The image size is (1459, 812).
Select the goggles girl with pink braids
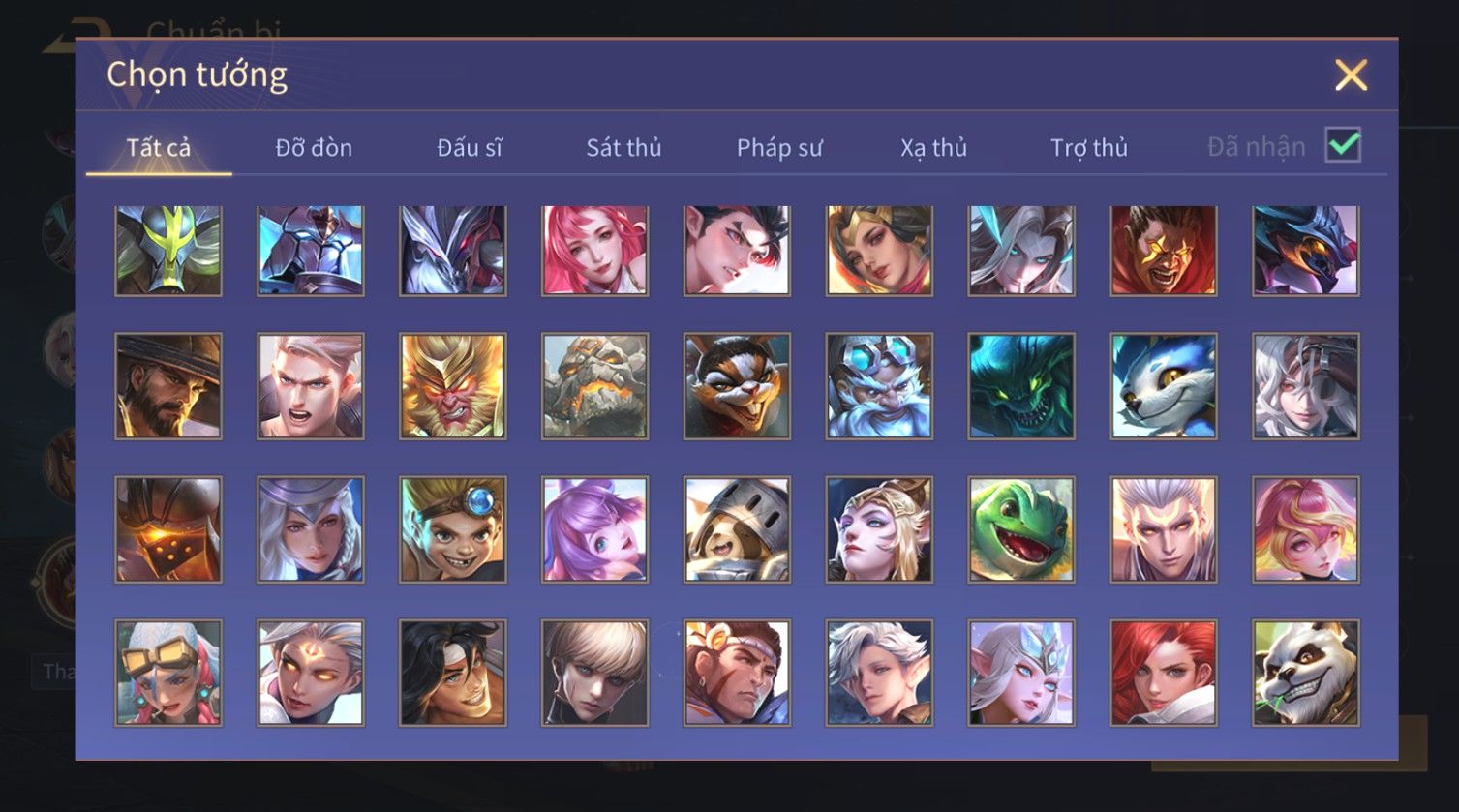click(x=168, y=673)
